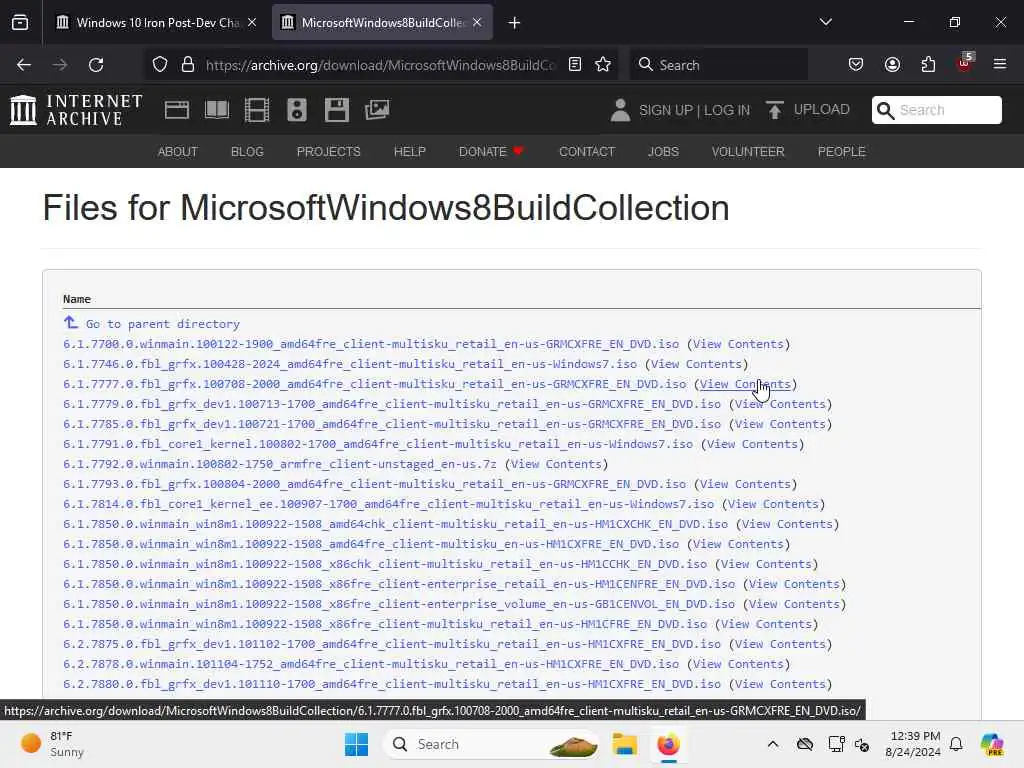Click Go to parent directory link
The width and height of the screenshot is (1024, 768).
[x=163, y=324]
